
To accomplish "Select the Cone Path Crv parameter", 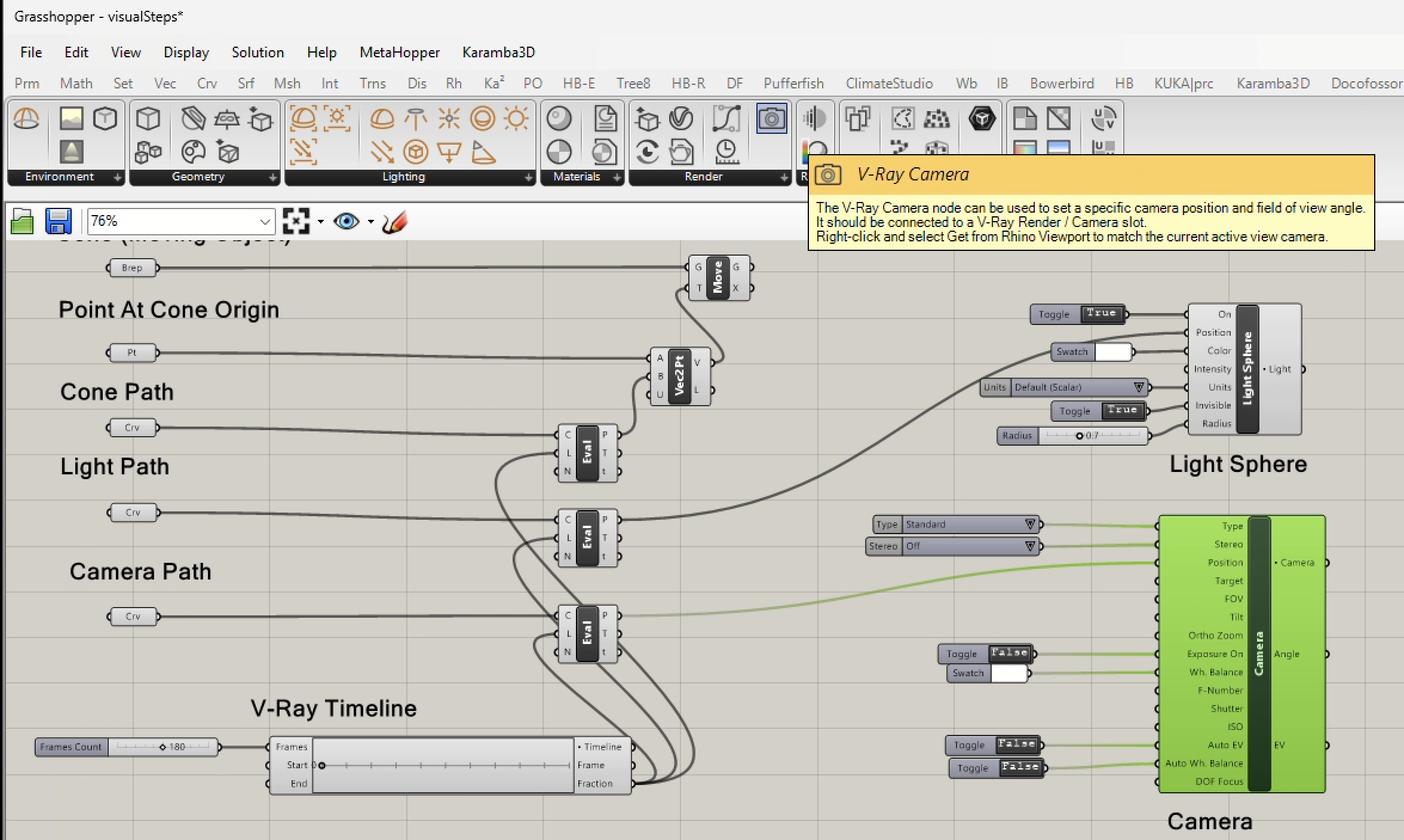I will point(132,428).
